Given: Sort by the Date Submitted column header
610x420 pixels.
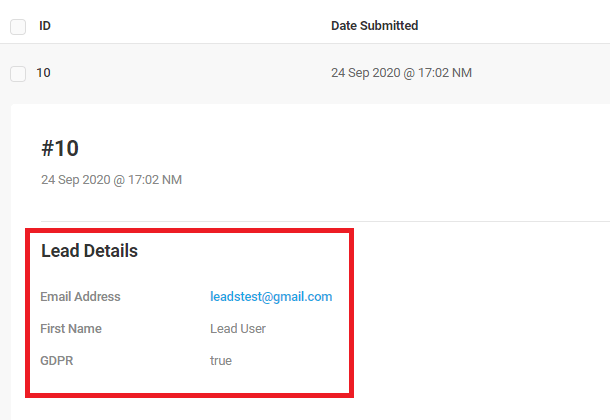Looking at the screenshot, I should pyautogui.click(x=375, y=26).
